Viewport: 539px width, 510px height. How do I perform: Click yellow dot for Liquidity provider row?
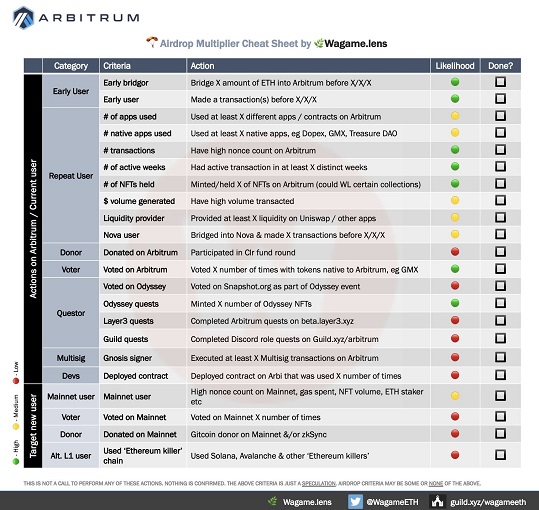pyautogui.click(x=455, y=218)
